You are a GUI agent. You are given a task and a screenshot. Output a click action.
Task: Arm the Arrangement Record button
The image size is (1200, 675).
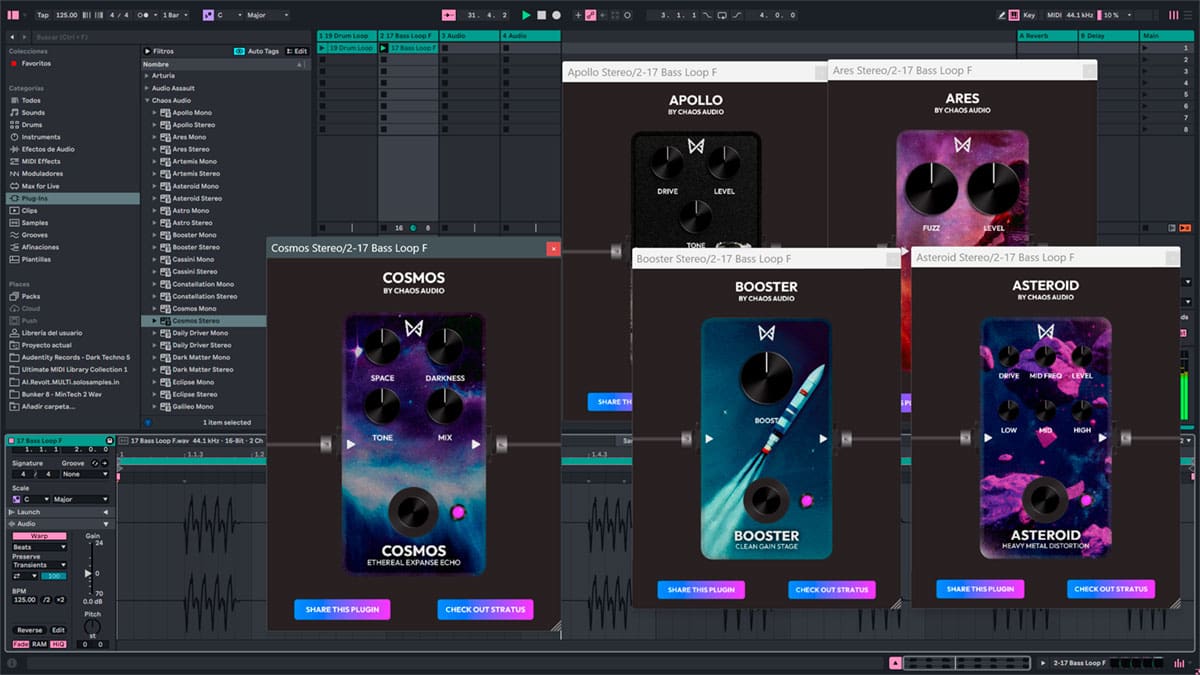556,15
